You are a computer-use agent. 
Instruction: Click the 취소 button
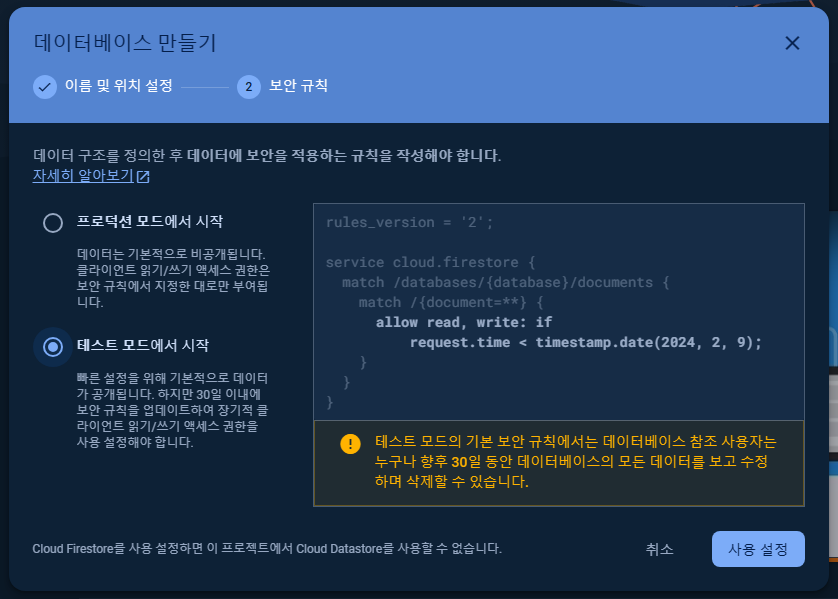tap(659, 549)
